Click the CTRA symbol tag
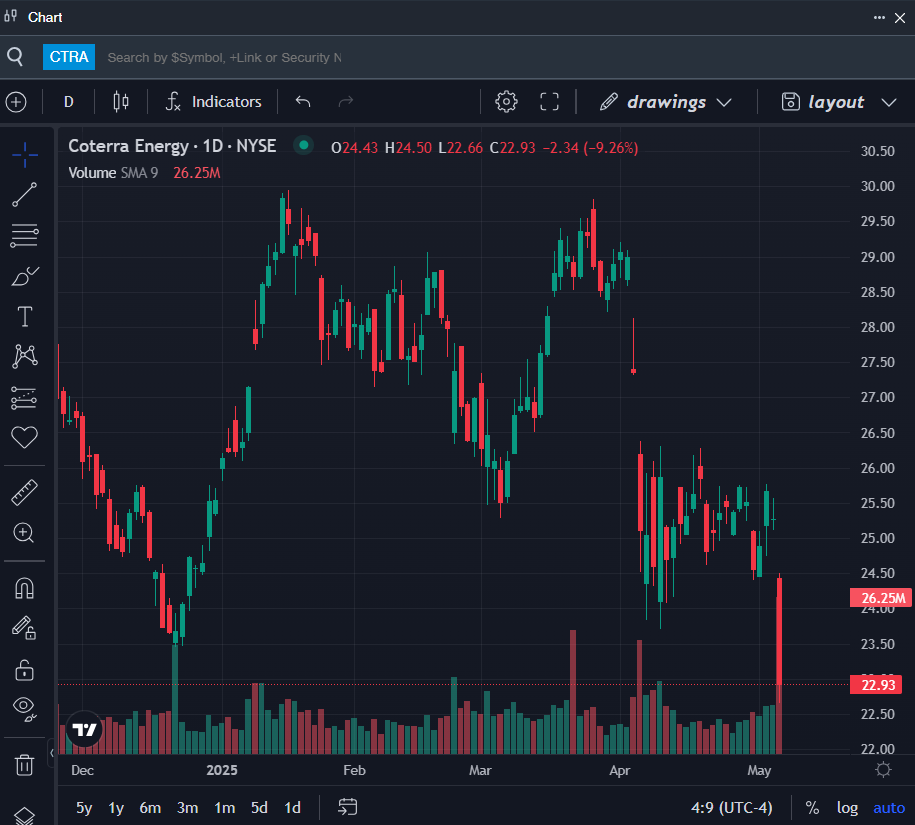Viewport: 915px width, 825px height. (69, 57)
